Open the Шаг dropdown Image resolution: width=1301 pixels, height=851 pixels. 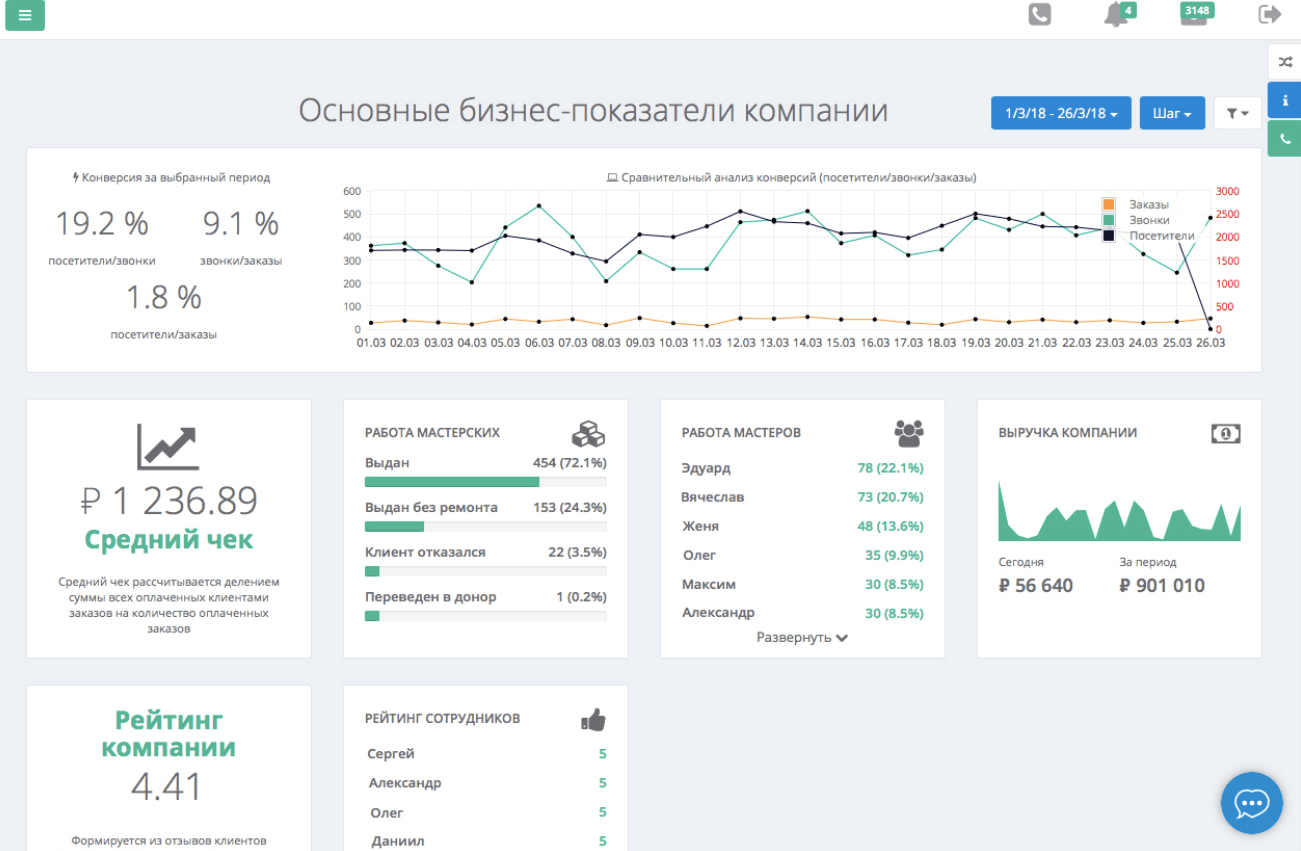click(1171, 112)
